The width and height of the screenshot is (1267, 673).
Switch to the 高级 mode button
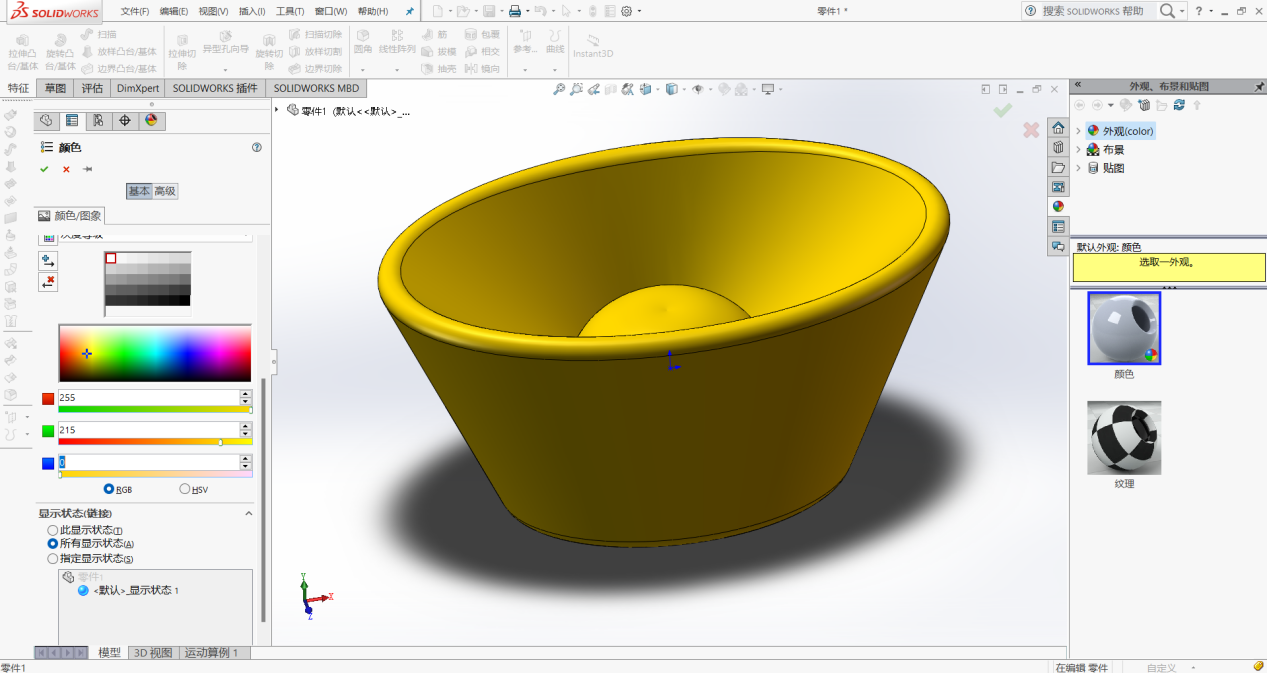[165, 191]
